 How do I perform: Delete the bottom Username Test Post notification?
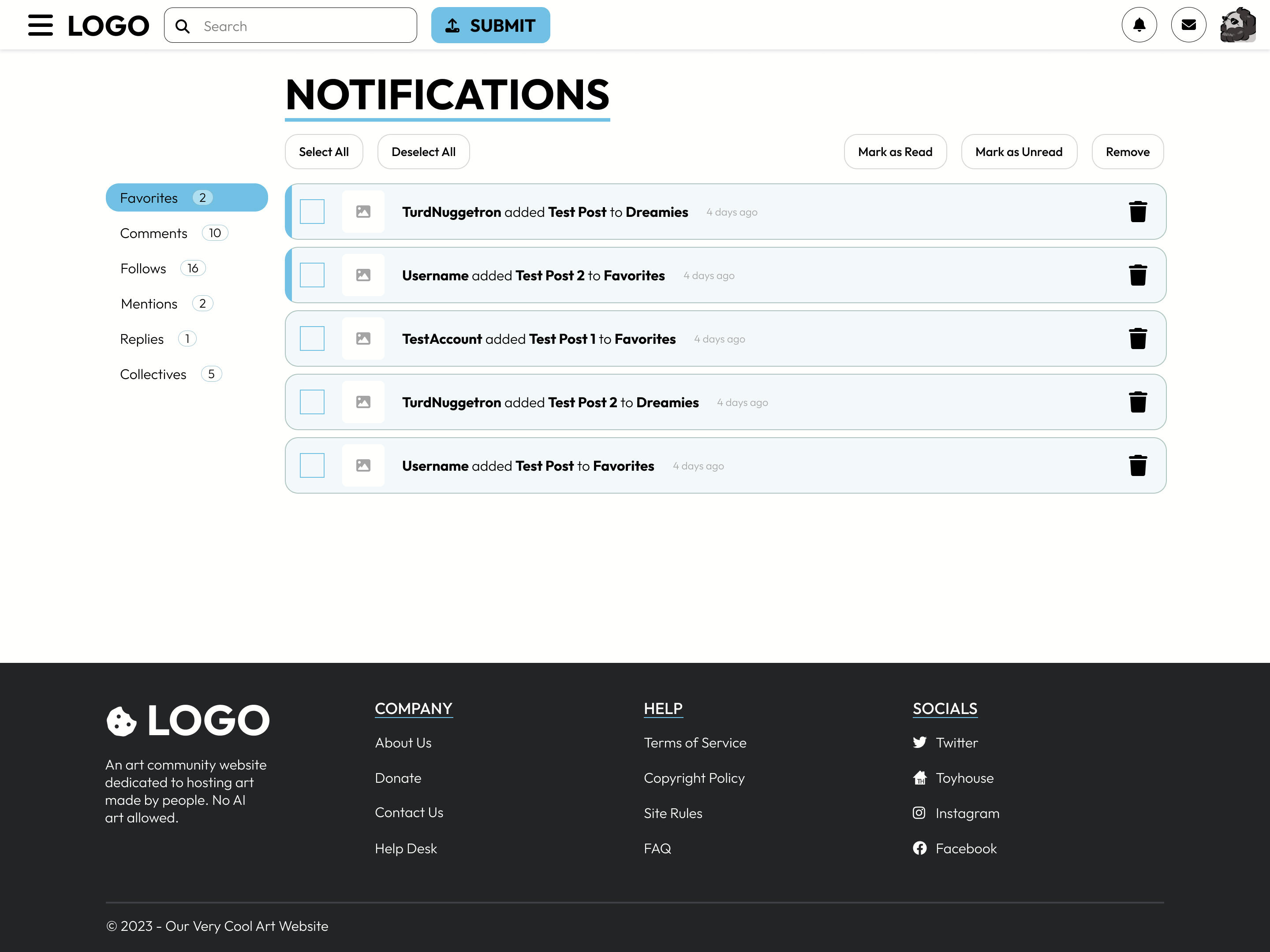pyautogui.click(x=1137, y=465)
